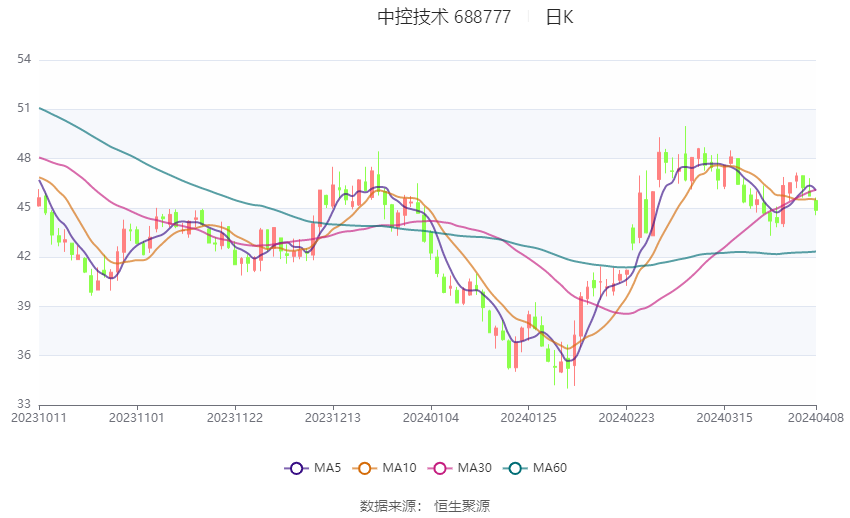Hide the MA60 series via its label

[x=550, y=468]
